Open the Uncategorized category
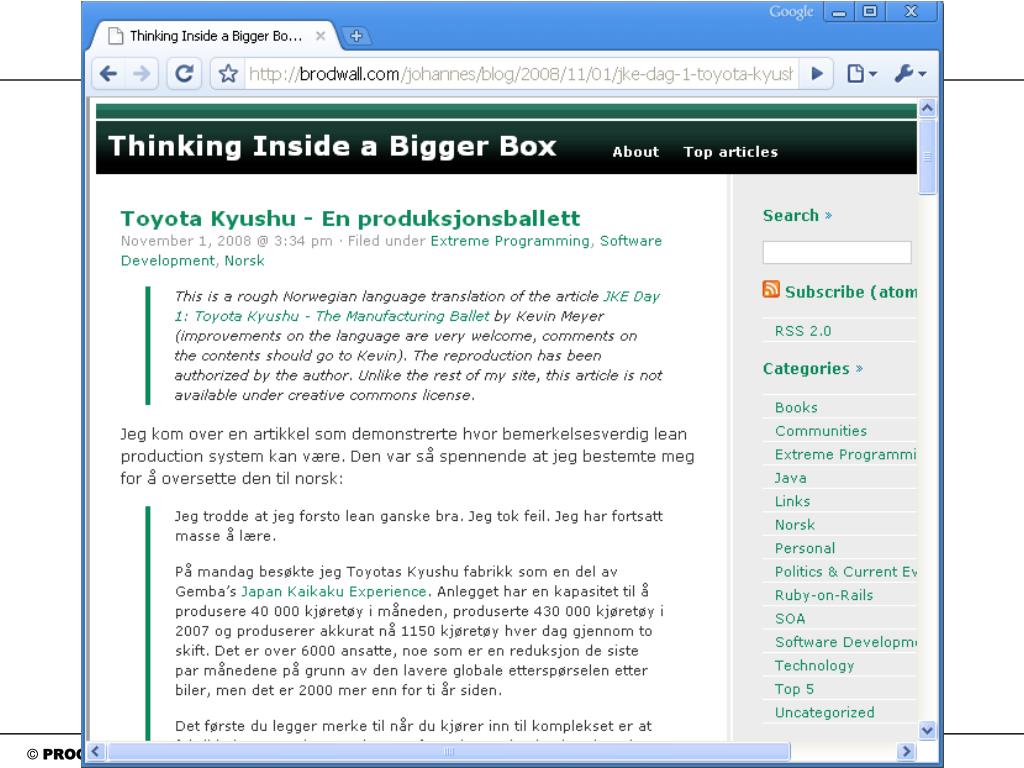 pos(824,712)
